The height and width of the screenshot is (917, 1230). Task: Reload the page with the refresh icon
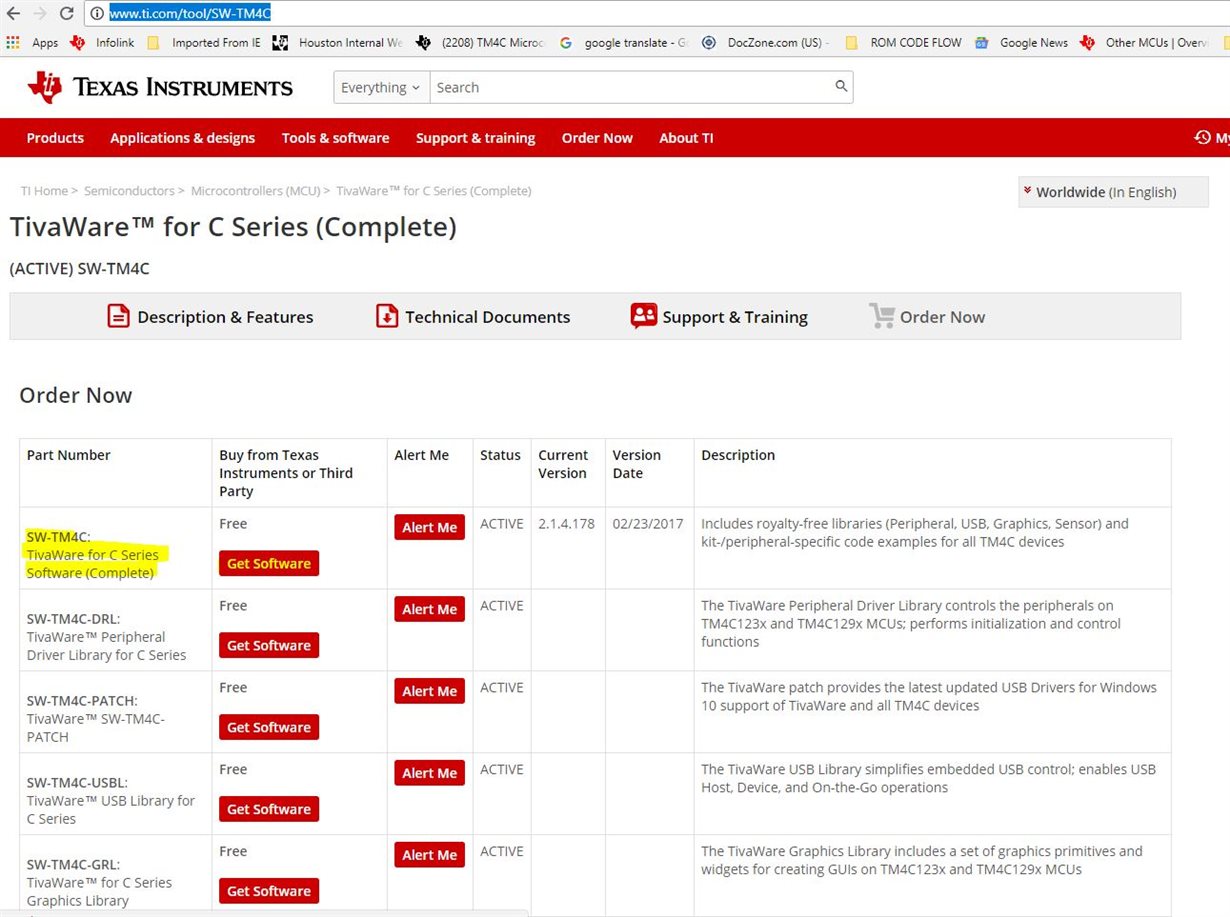67,13
